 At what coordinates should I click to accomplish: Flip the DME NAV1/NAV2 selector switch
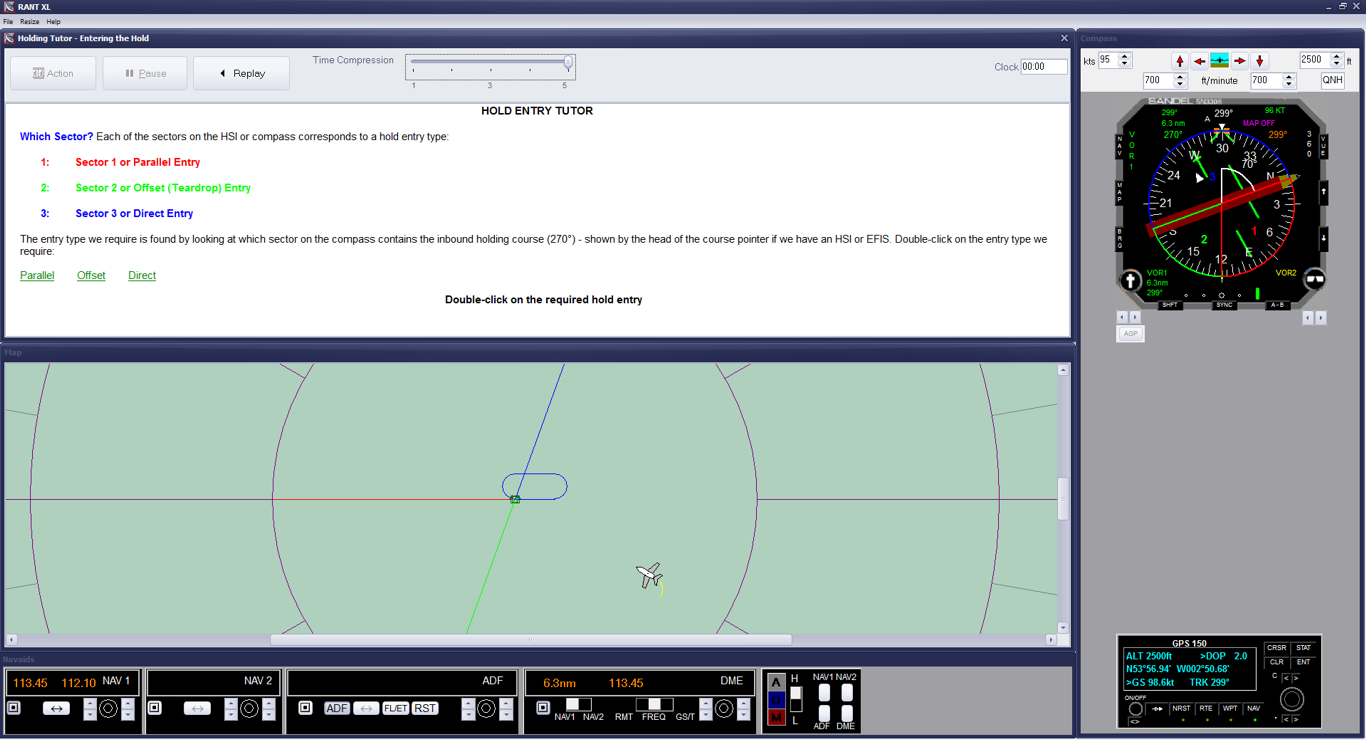point(579,704)
